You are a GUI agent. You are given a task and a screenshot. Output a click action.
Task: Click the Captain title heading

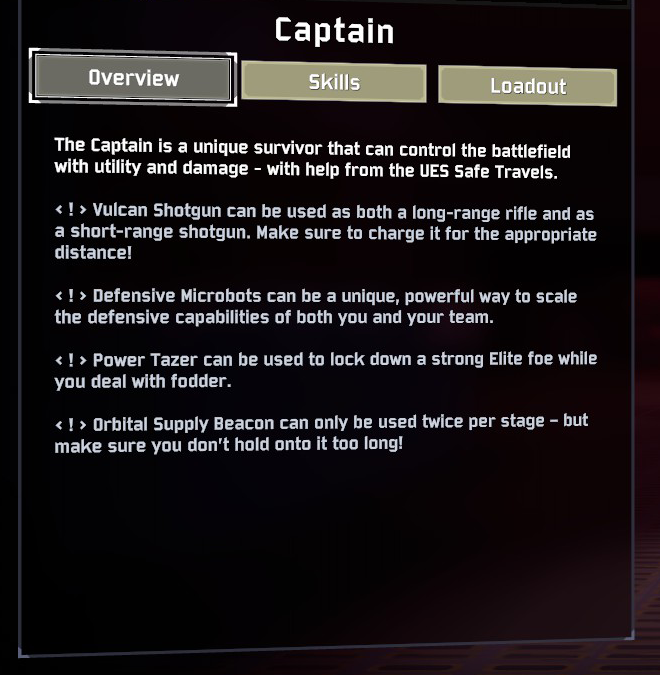pyautogui.click(x=334, y=30)
